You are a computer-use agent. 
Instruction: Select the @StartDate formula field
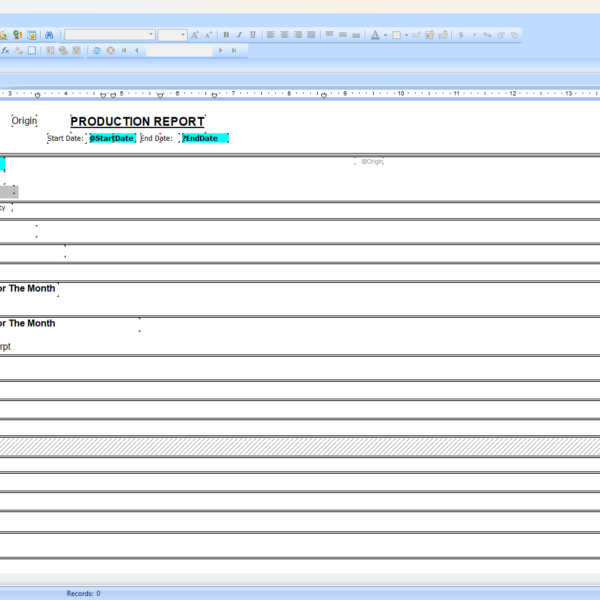click(x=112, y=138)
